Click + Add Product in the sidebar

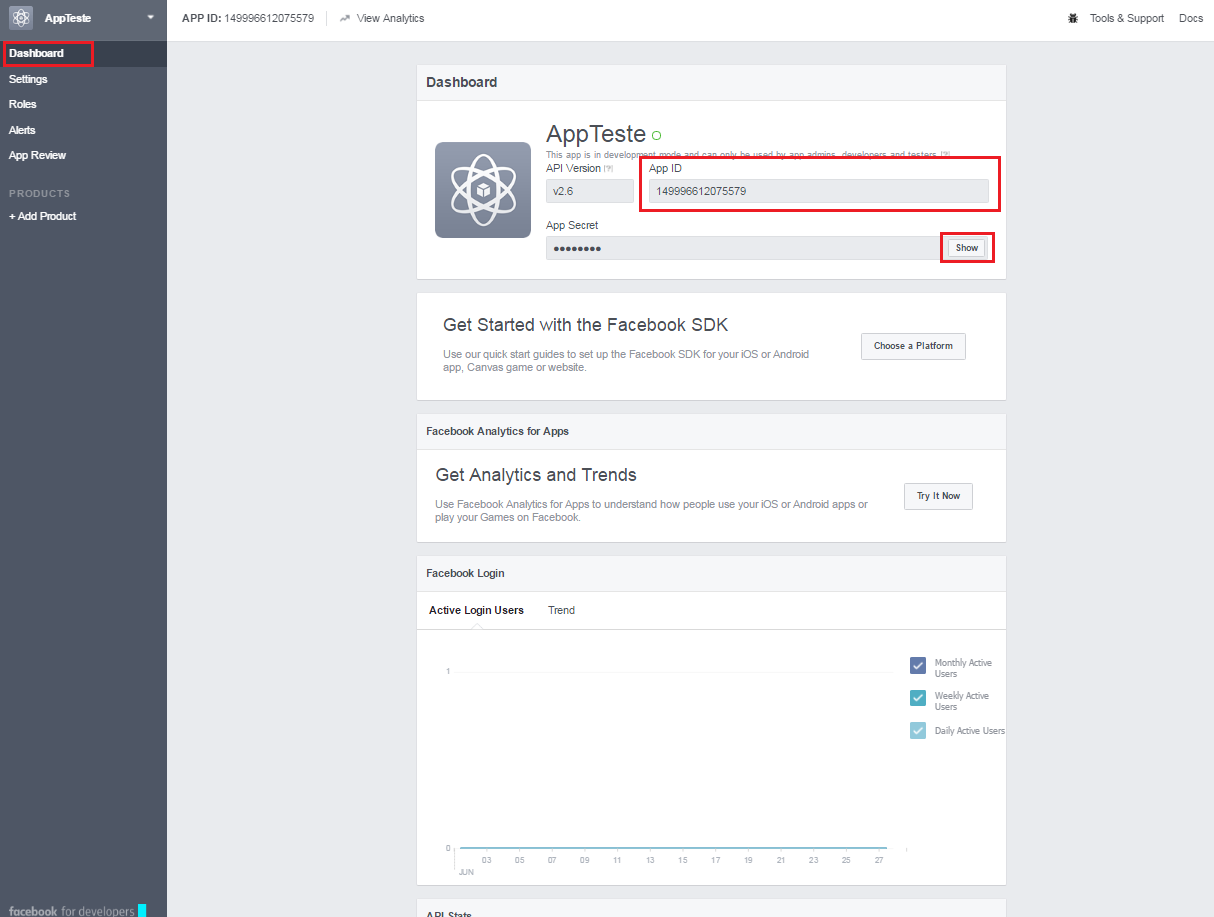coord(42,216)
